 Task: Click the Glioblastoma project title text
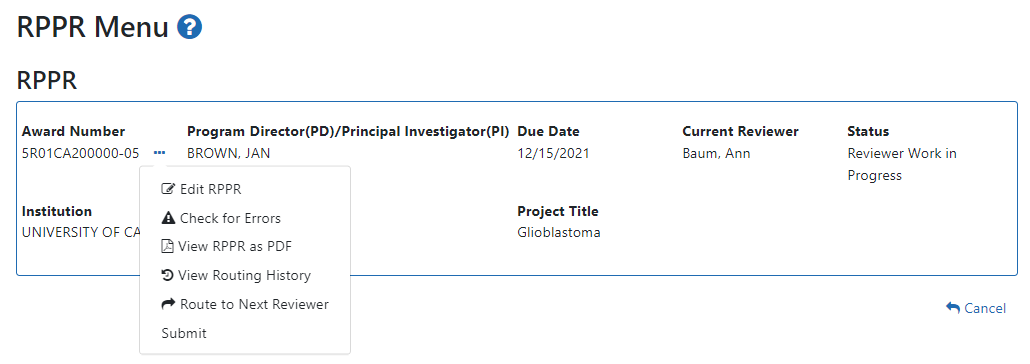(559, 233)
